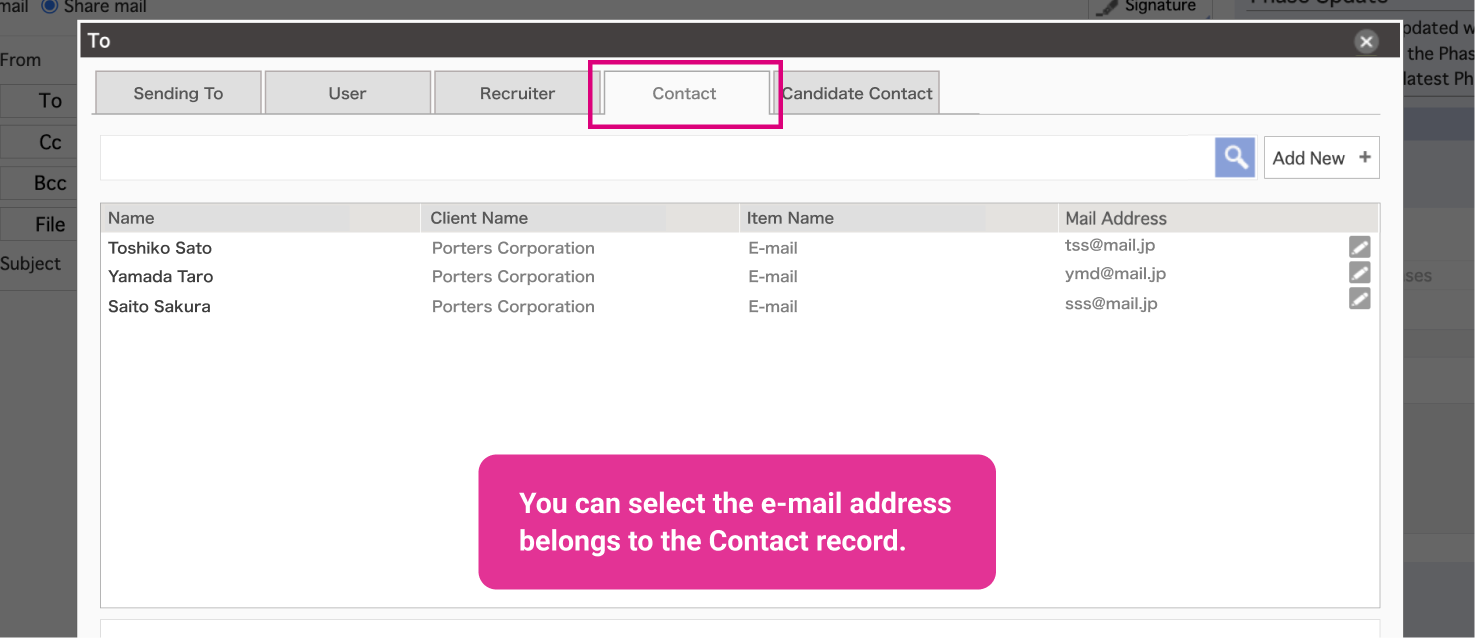
Task: Switch to the User tab
Action: pos(347,93)
